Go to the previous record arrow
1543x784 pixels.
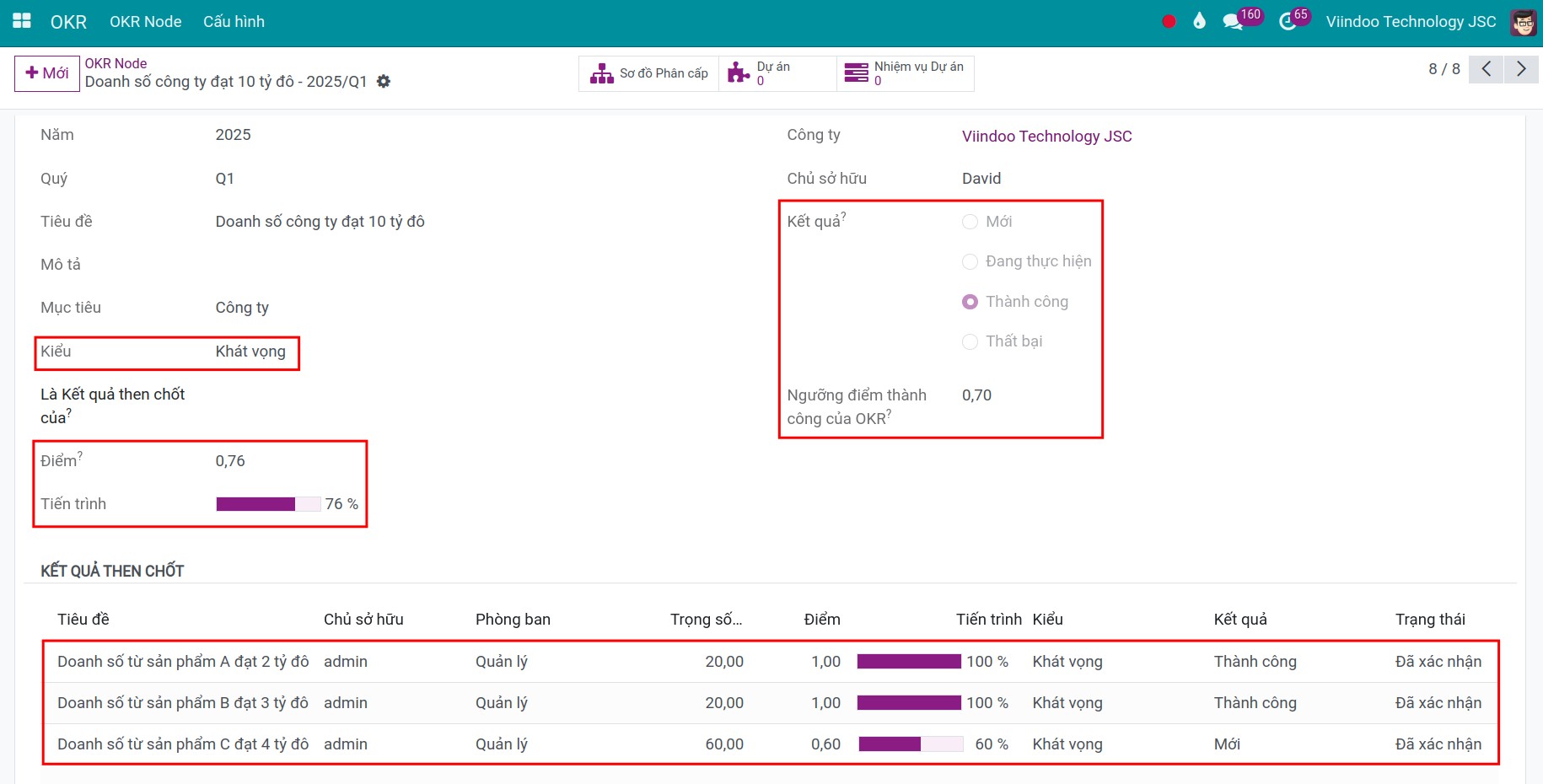pos(1486,69)
